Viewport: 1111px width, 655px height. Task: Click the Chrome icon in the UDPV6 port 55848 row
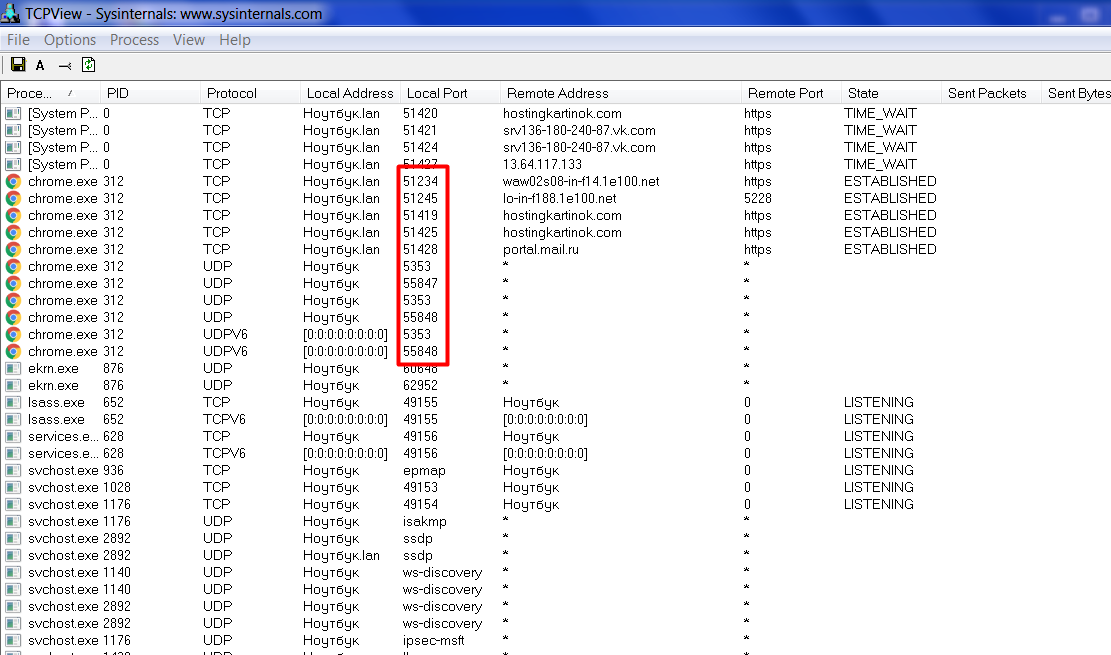point(13,352)
